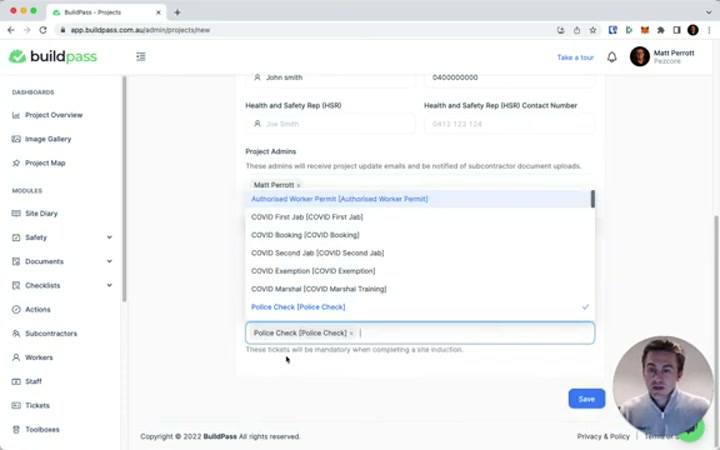Expand the Safety submenu chevron
Image resolution: width=720 pixels, height=450 pixels.
coord(109,237)
